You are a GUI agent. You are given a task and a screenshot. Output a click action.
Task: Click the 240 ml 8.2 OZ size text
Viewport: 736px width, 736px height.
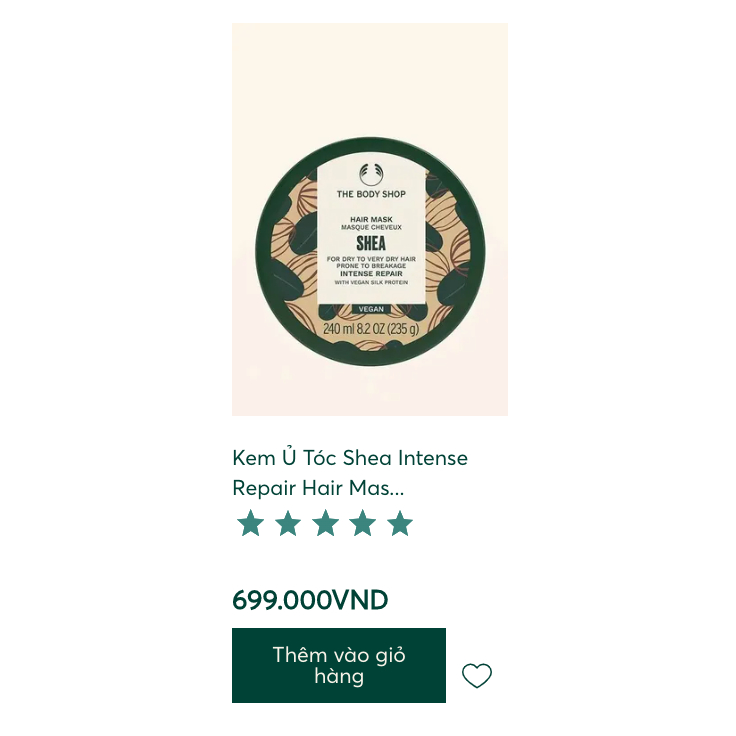pos(371,329)
